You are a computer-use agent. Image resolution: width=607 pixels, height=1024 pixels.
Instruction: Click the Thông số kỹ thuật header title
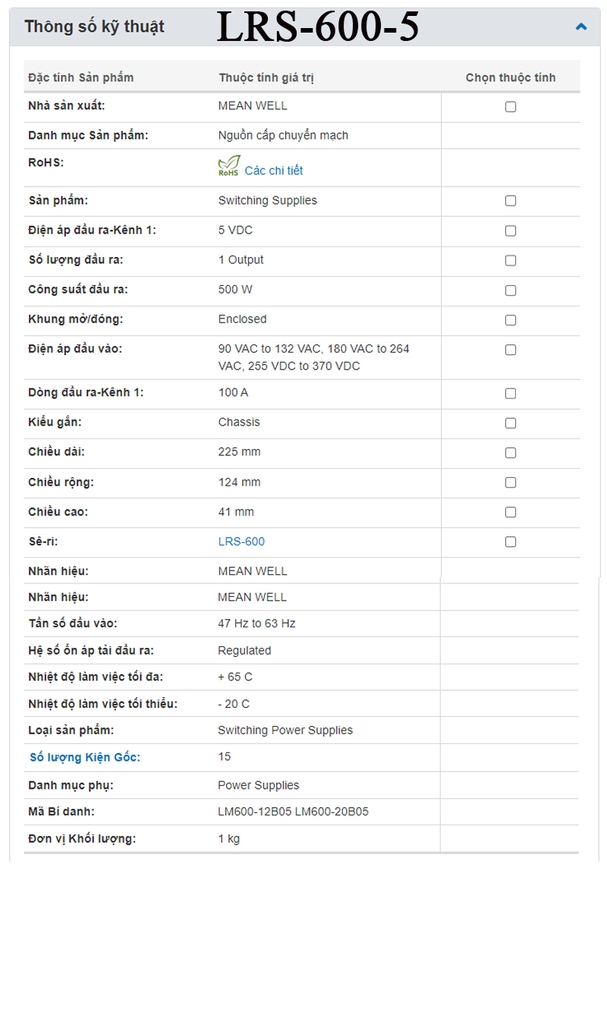click(x=94, y=27)
